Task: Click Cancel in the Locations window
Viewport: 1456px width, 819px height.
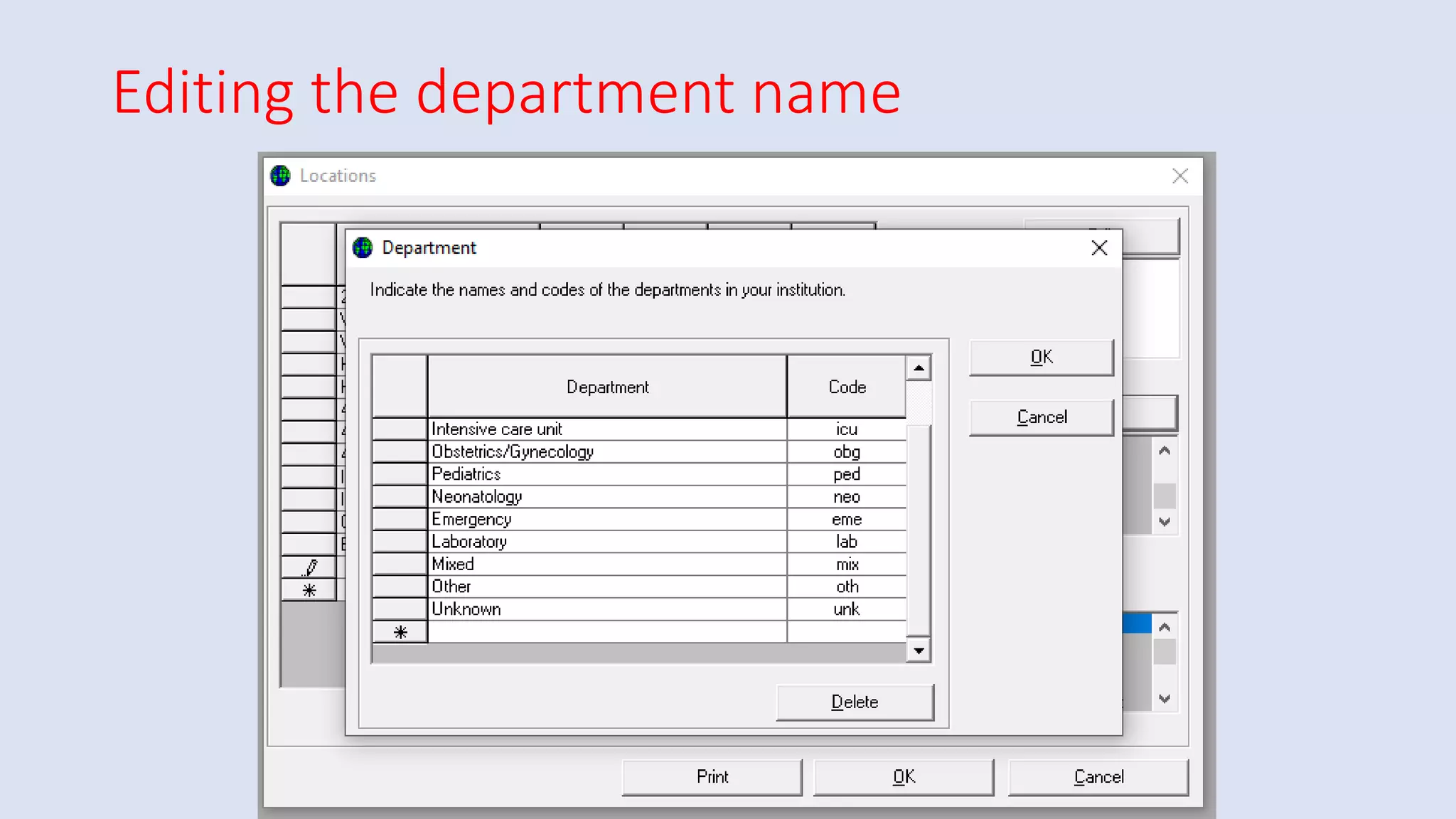Action: [x=1098, y=777]
